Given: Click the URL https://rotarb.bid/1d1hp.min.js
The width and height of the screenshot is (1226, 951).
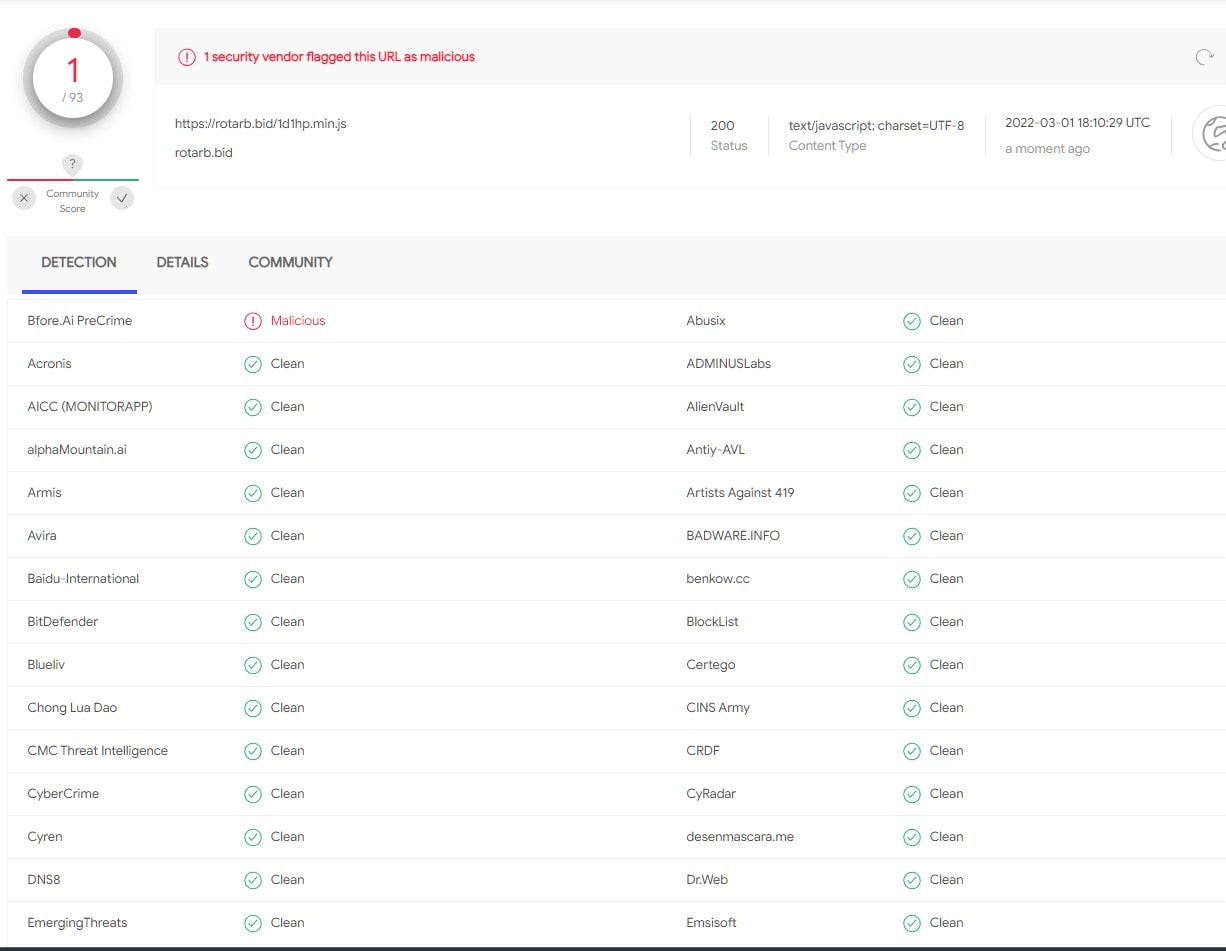Looking at the screenshot, I should pyautogui.click(x=261, y=124).
